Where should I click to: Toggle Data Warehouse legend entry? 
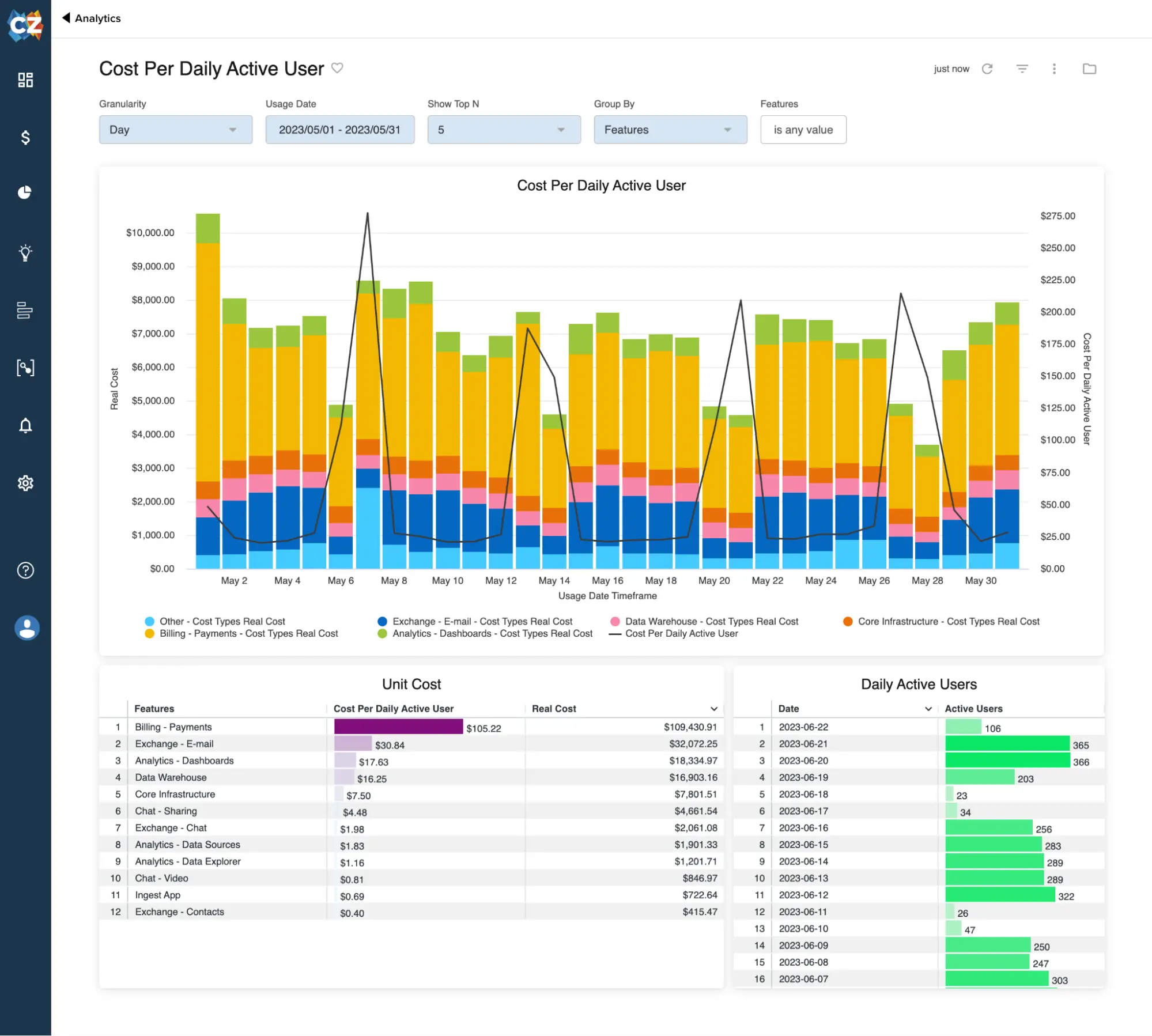[704, 621]
